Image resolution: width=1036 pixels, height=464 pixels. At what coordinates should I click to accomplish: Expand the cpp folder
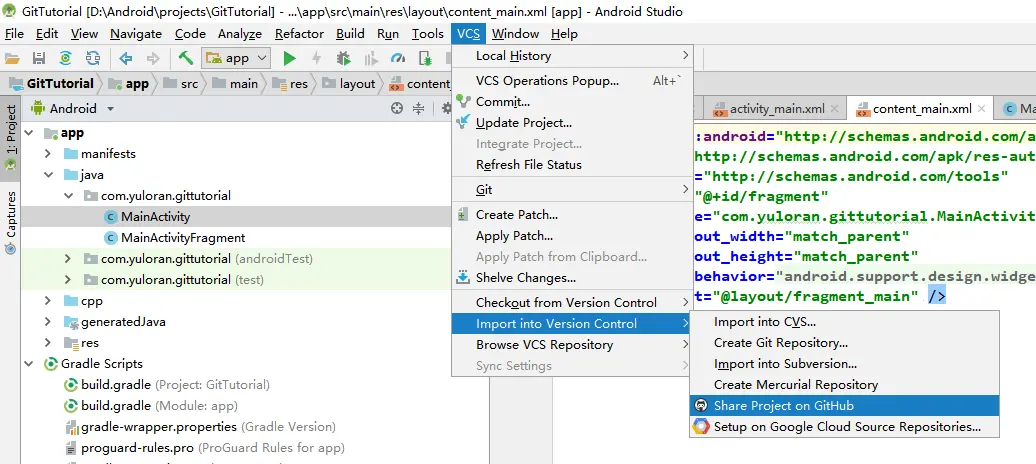pos(48,301)
